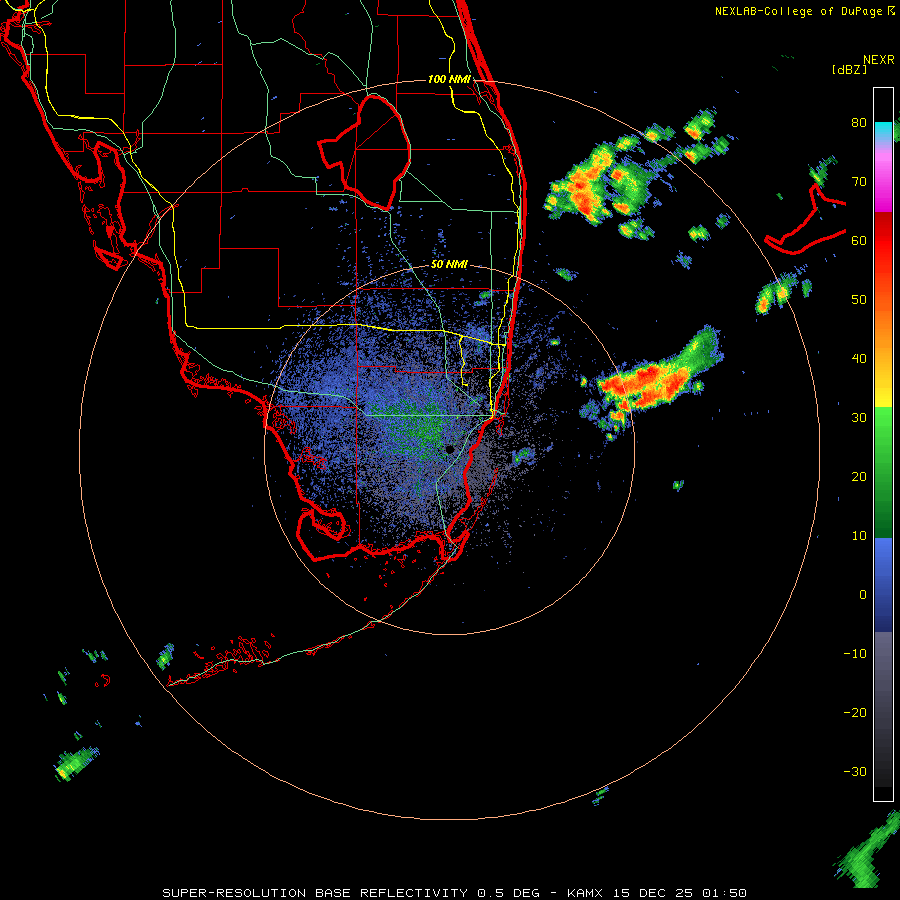Click the -10 value on the dBZ scale
The image size is (900, 900).
[x=855, y=653]
